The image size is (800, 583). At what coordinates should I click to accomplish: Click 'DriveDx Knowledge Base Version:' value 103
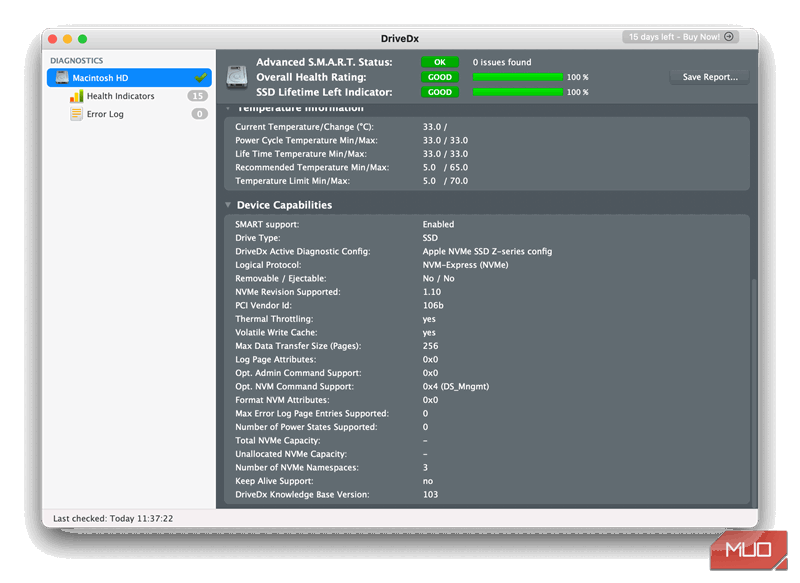(x=430, y=495)
